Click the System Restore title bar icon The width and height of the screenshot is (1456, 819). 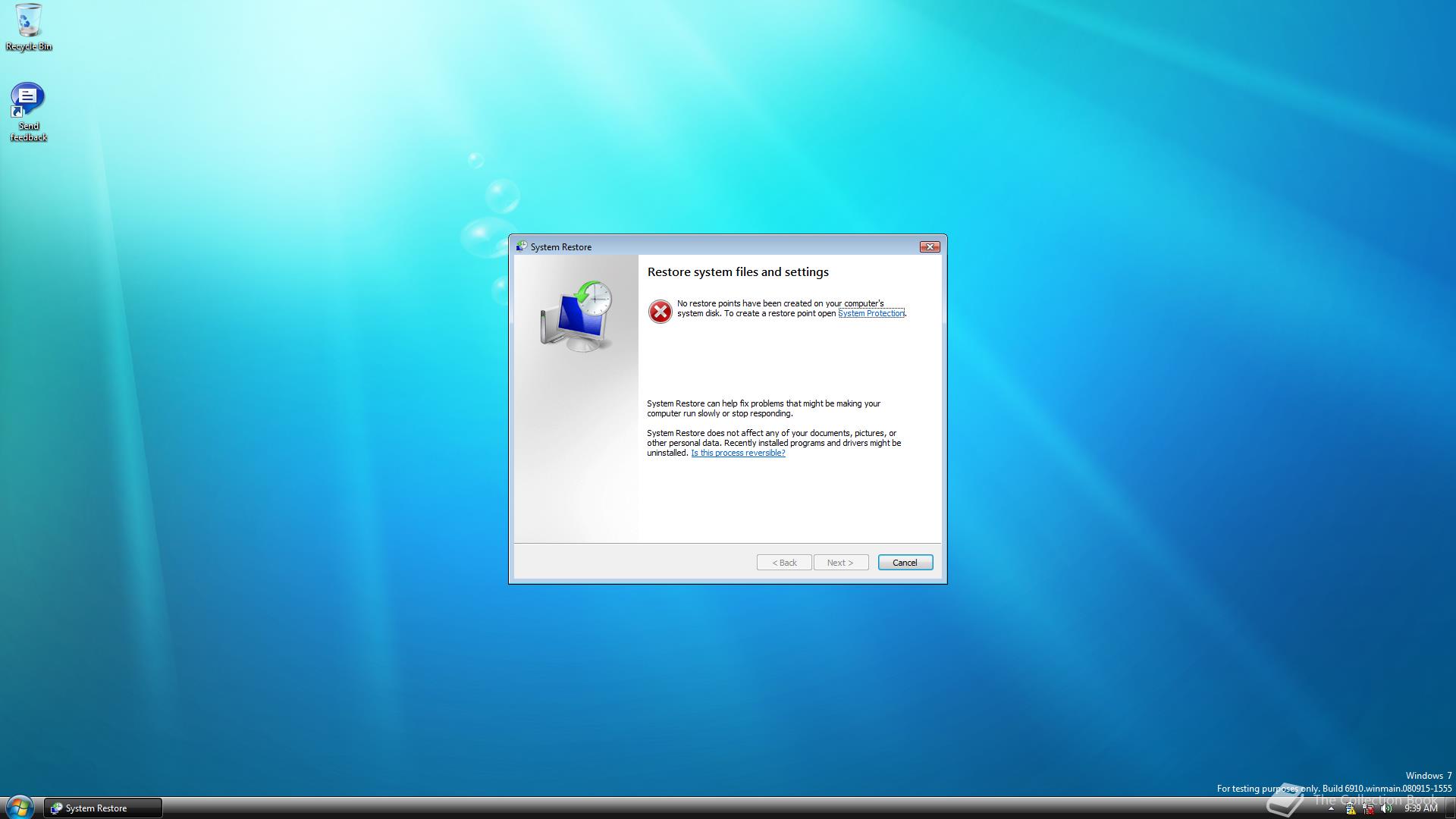[x=521, y=246]
